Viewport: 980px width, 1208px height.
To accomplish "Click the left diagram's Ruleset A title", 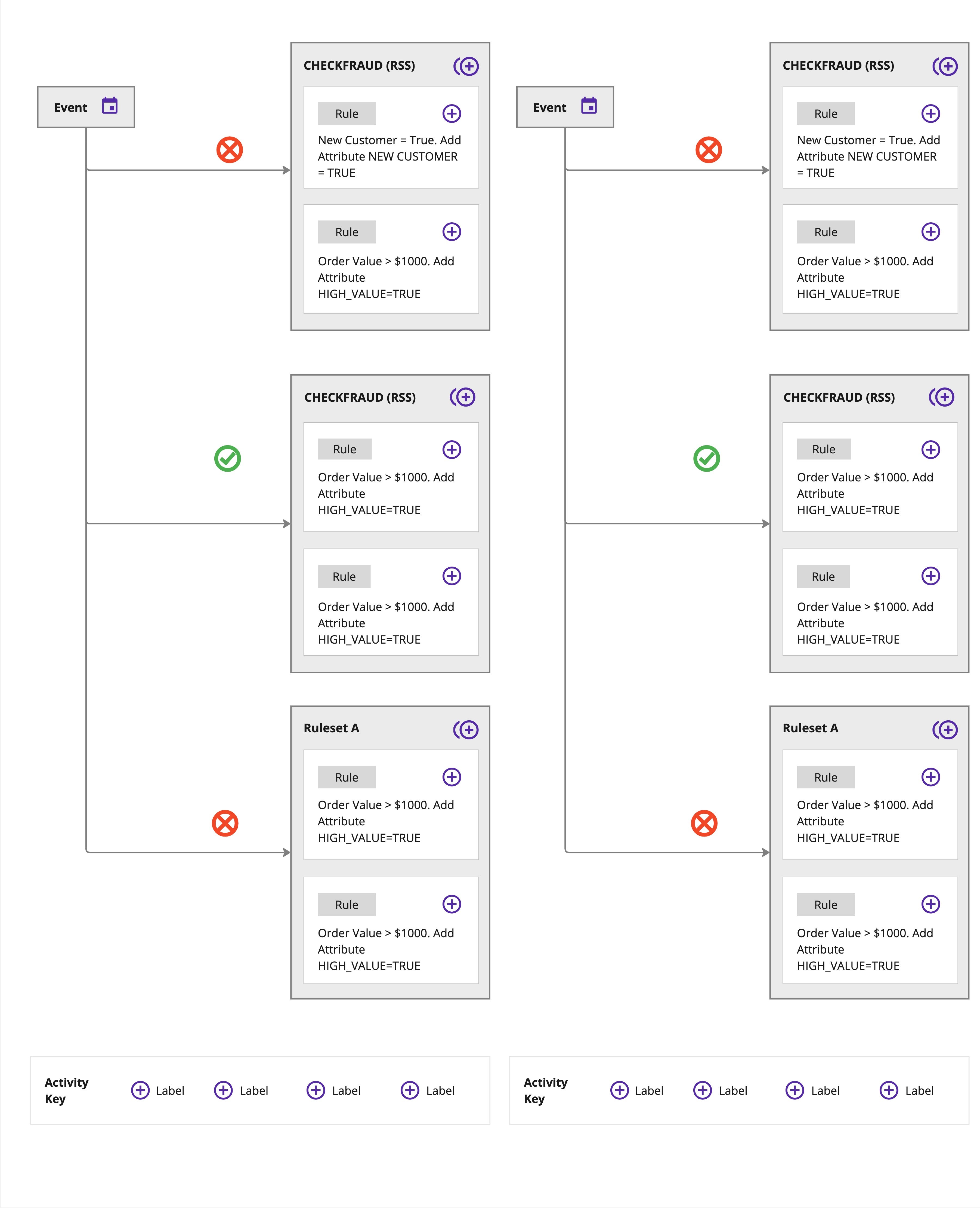I will tap(331, 728).
